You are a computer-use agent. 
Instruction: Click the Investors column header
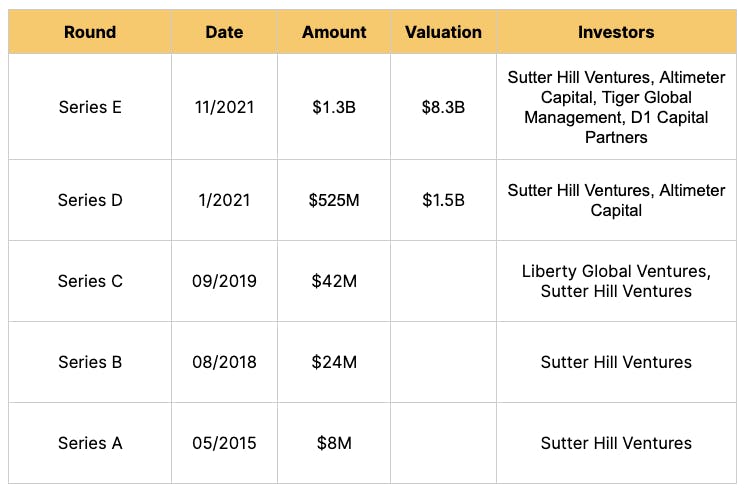(616, 32)
